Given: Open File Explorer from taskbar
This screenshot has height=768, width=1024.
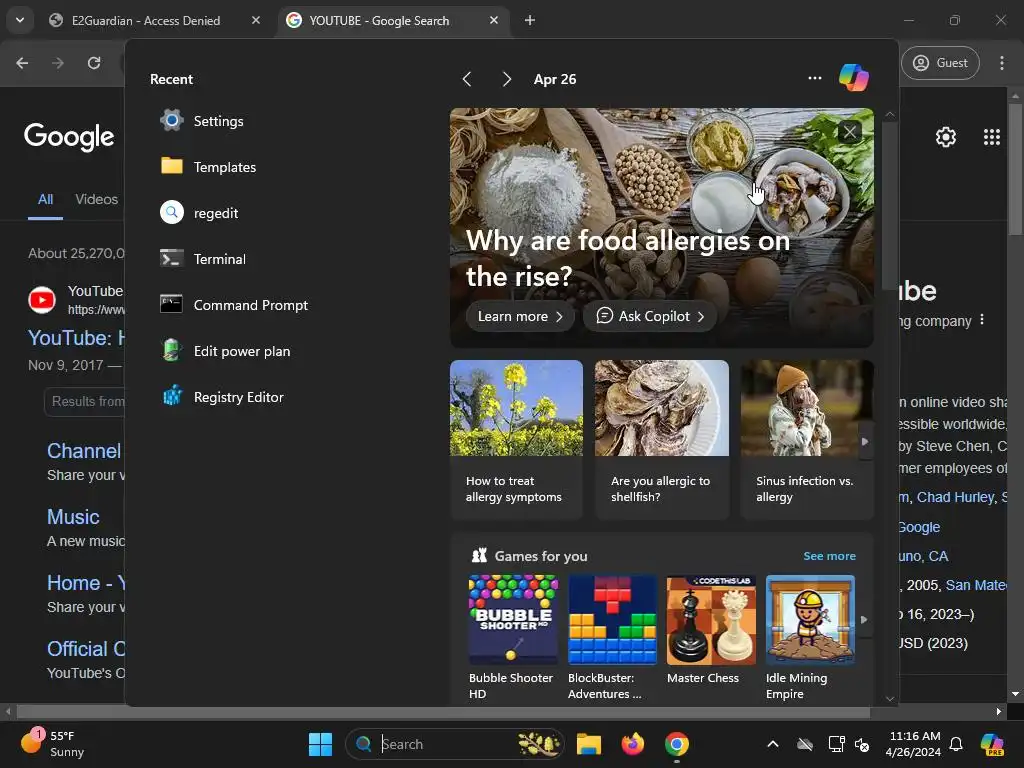Looking at the screenshot, I should tap(588, 744).
